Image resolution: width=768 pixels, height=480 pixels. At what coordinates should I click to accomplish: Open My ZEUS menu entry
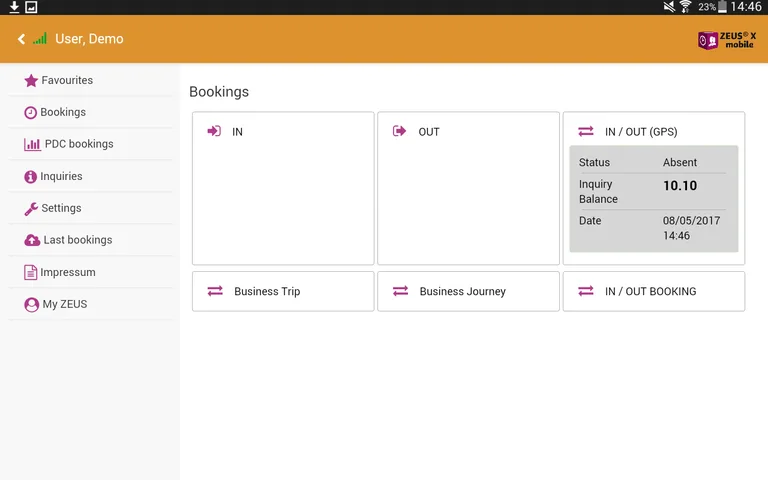[65, 304]
